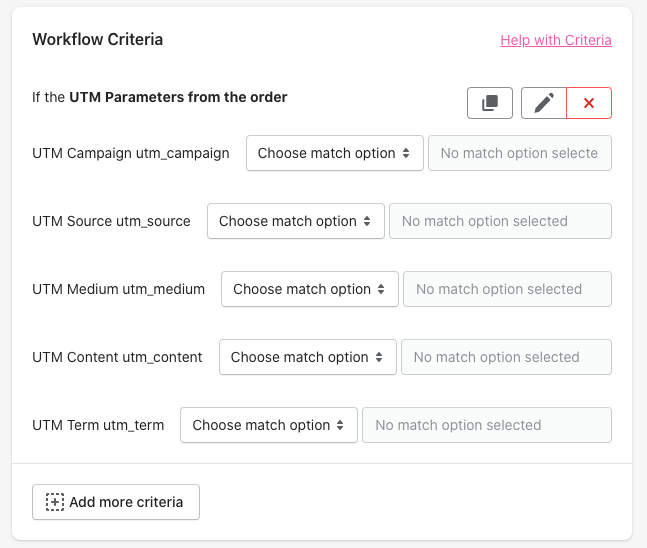The height and width of the screenshot is (548, 647).
Task: Expand UTM Medium match option dropdown
Action: point(310,289)
